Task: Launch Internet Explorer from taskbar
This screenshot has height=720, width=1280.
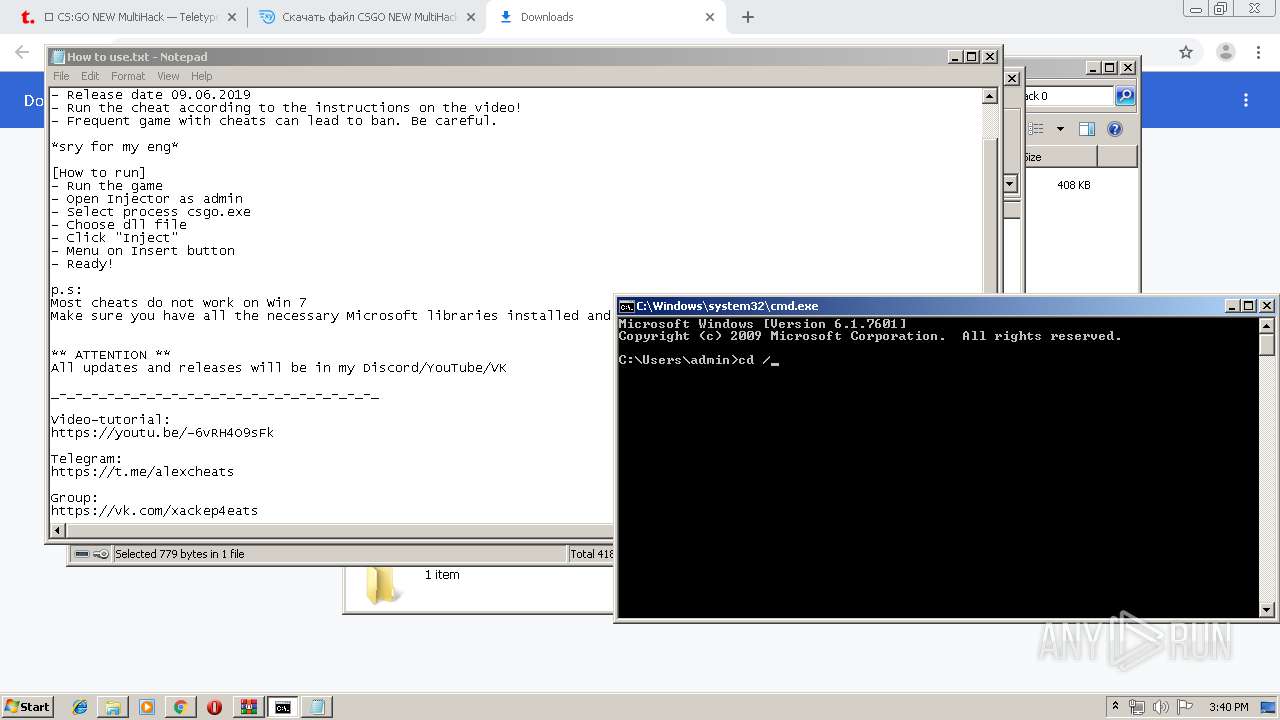Action: click(x=80, y=707)
